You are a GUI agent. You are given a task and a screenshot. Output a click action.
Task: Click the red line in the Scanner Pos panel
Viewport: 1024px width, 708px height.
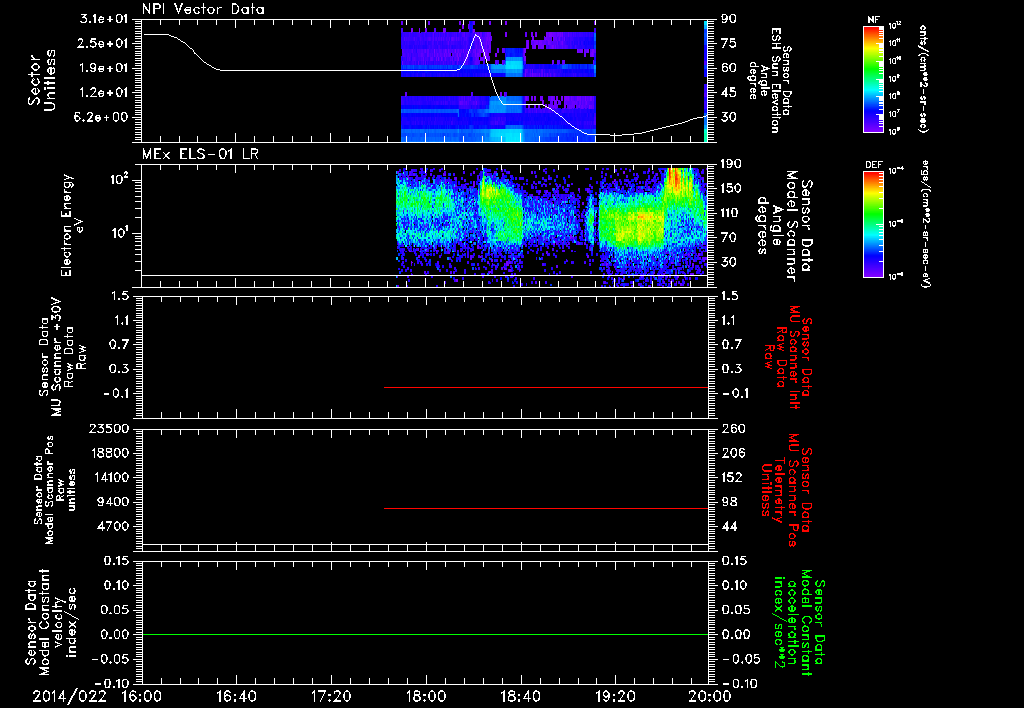tap(546, 508)
